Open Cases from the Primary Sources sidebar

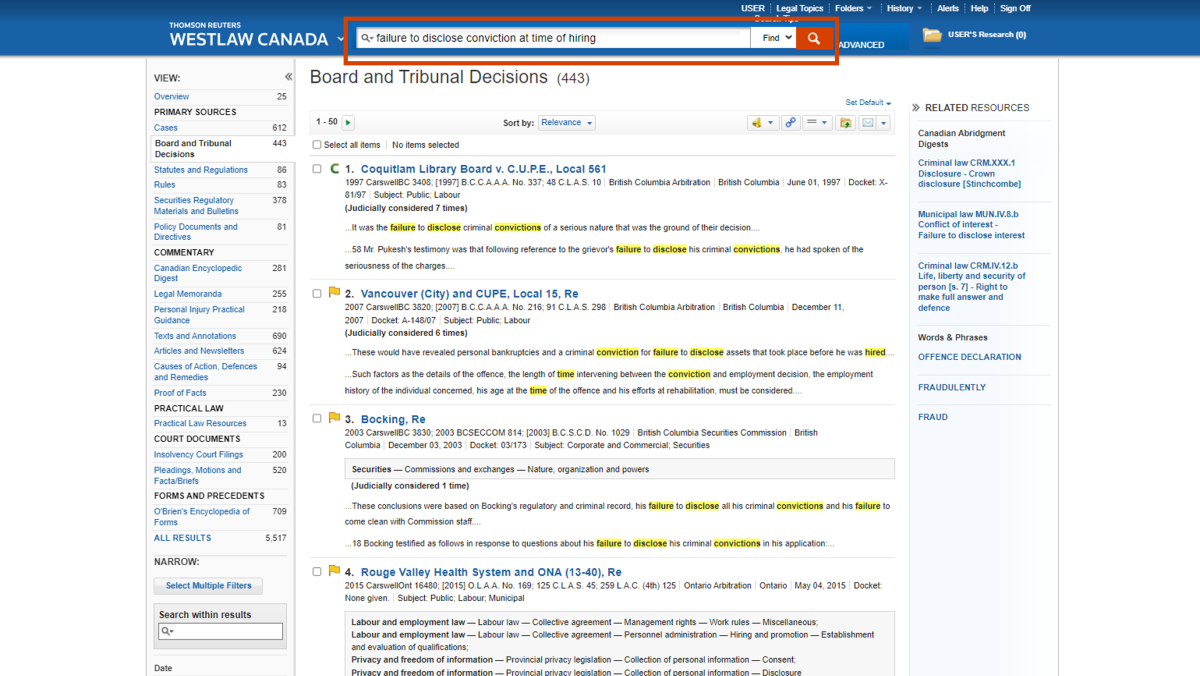click(165, 127)
